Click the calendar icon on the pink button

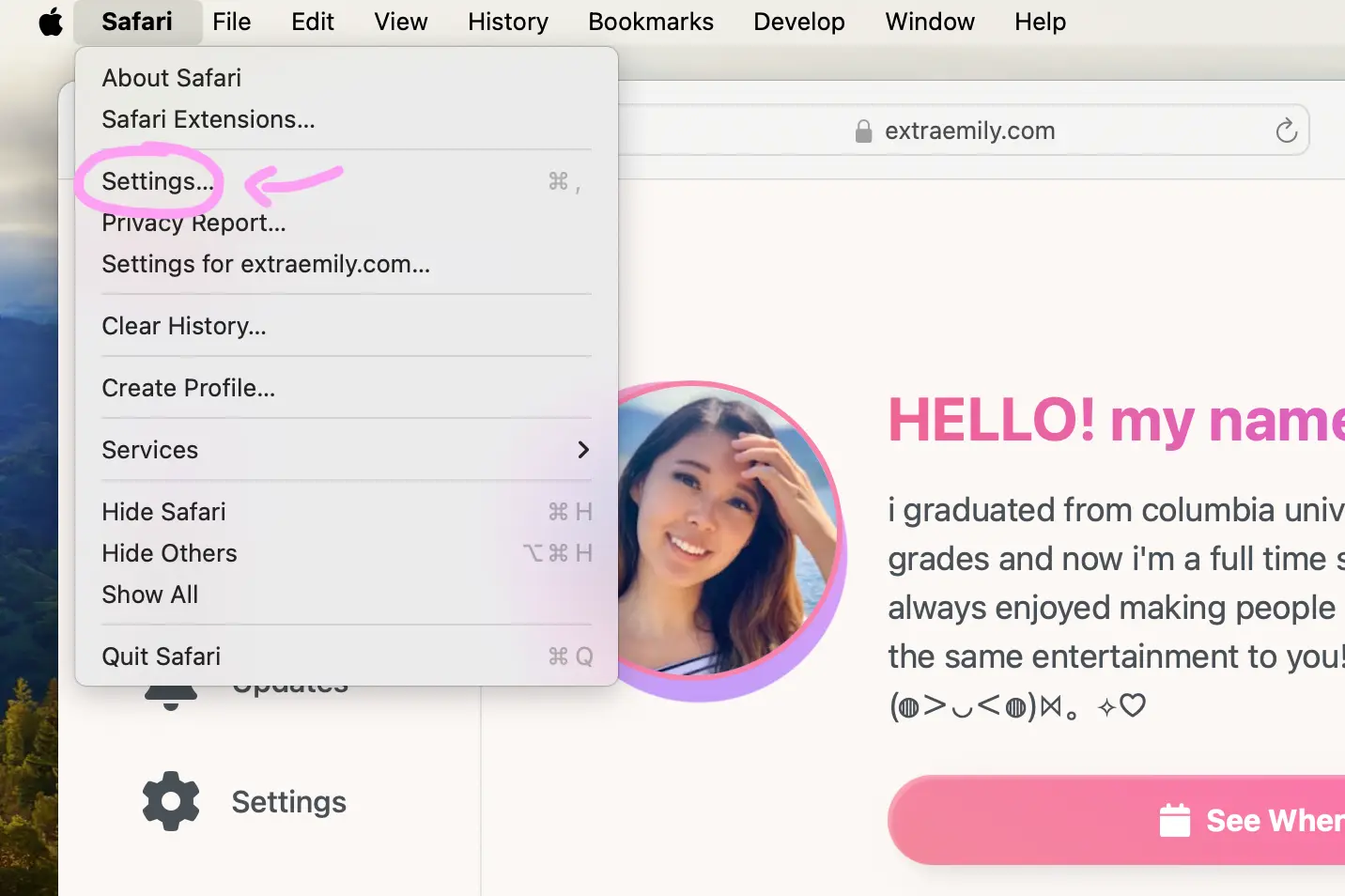tap(1175, 820)
